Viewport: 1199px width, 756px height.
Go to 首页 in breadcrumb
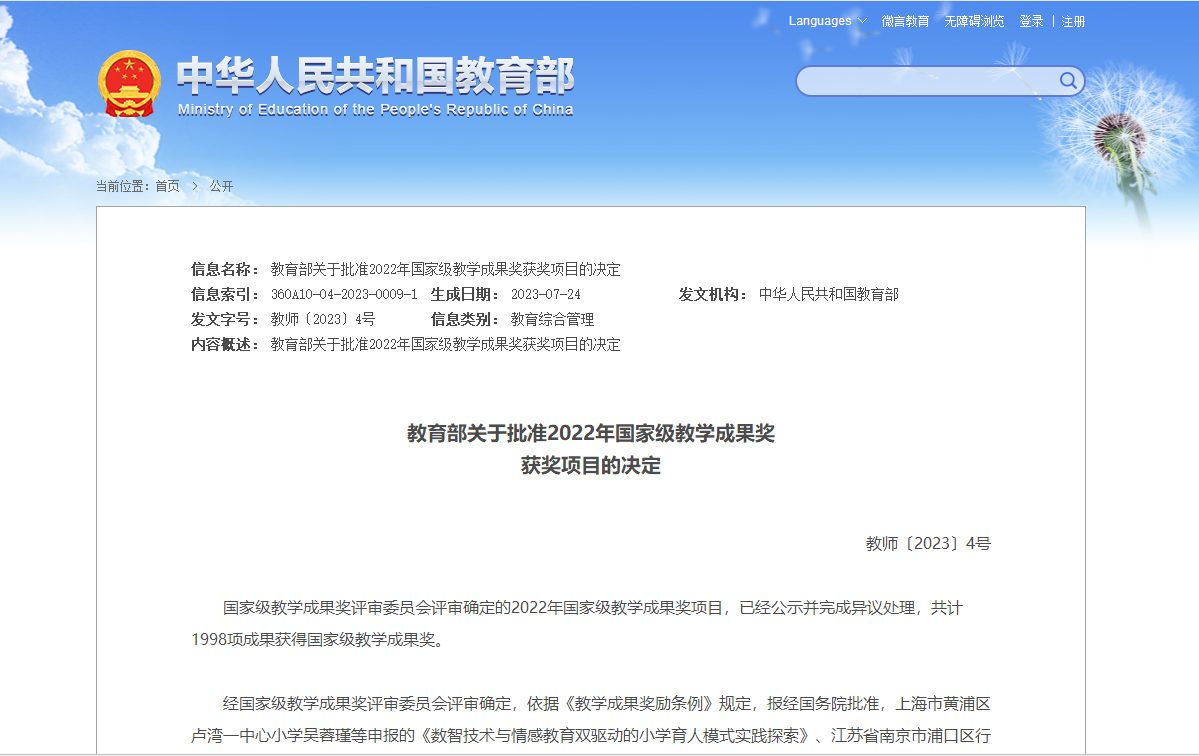(x=167, y=186)
